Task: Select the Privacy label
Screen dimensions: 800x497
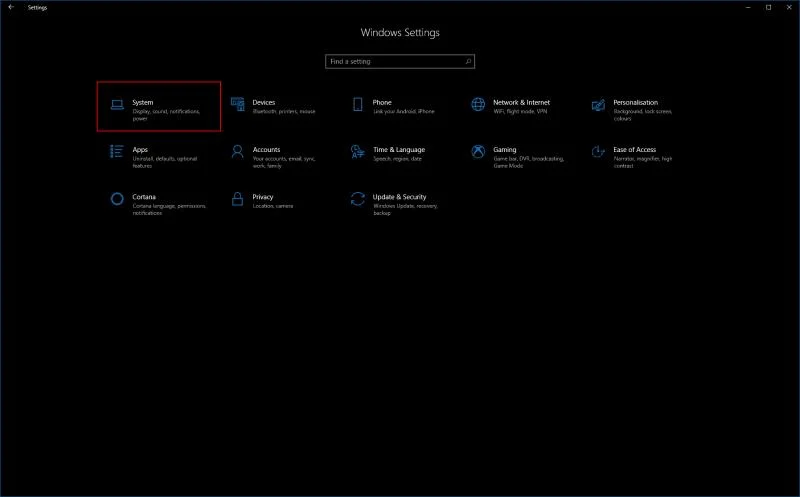Action: click(263, 197)
